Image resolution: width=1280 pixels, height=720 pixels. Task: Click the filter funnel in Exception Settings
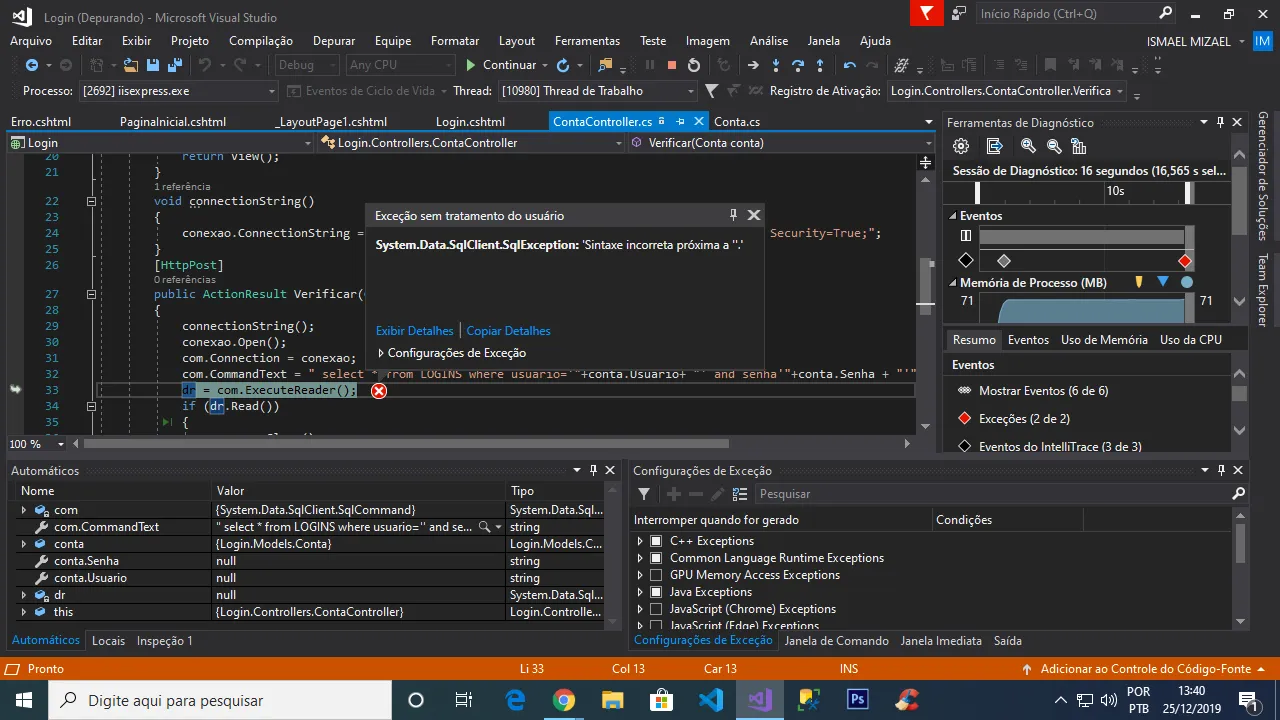pos(644,494)
